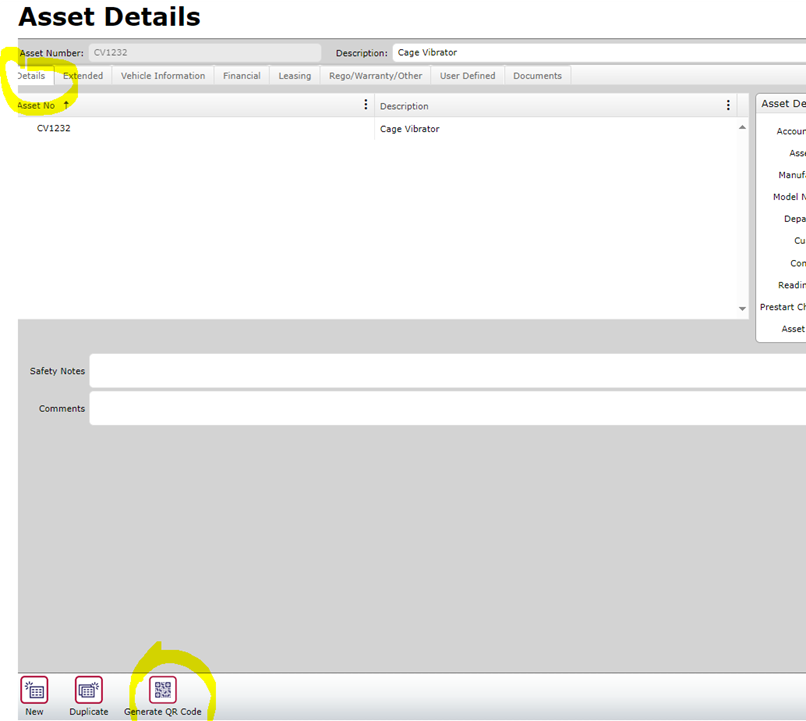Click the Duplicate asset icon
Viewport: 806px width, 721px height.
89,690
